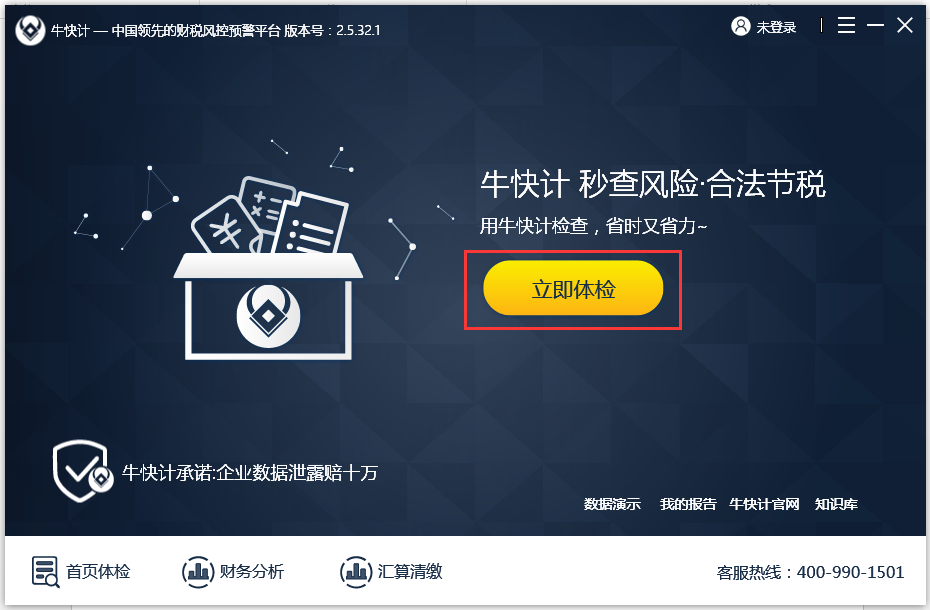
Task: Start checkup with 立即体检 button
Action: click(x=573, y=288)
